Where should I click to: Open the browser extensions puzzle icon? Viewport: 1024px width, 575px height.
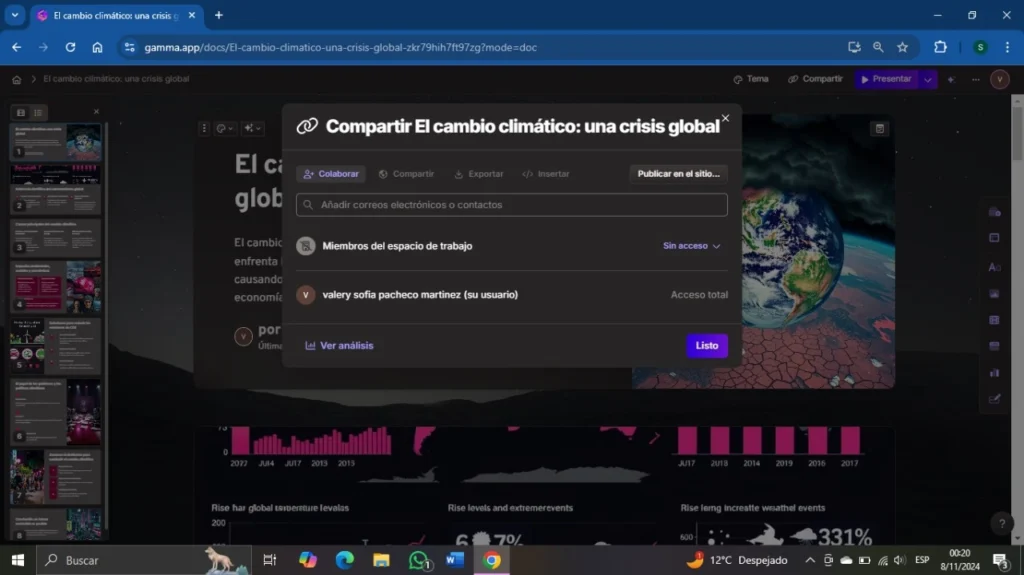point(940,47)
